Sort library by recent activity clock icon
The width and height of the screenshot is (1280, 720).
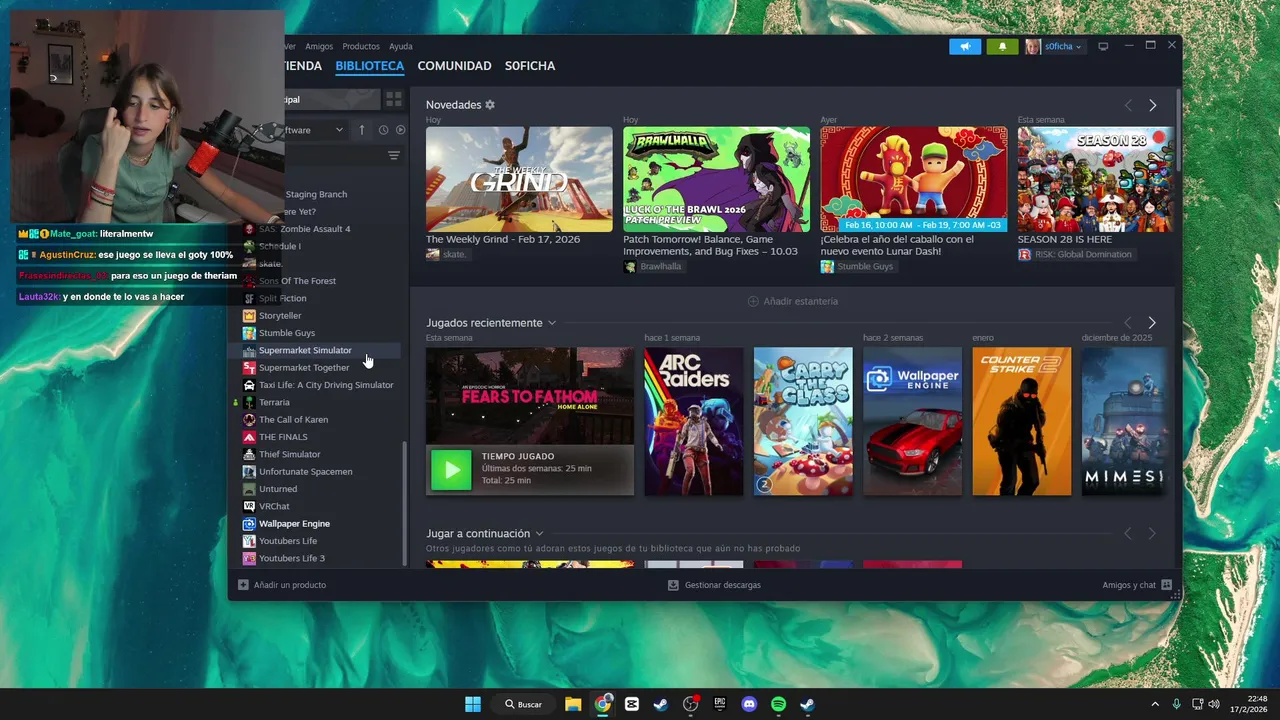(383, 130)
